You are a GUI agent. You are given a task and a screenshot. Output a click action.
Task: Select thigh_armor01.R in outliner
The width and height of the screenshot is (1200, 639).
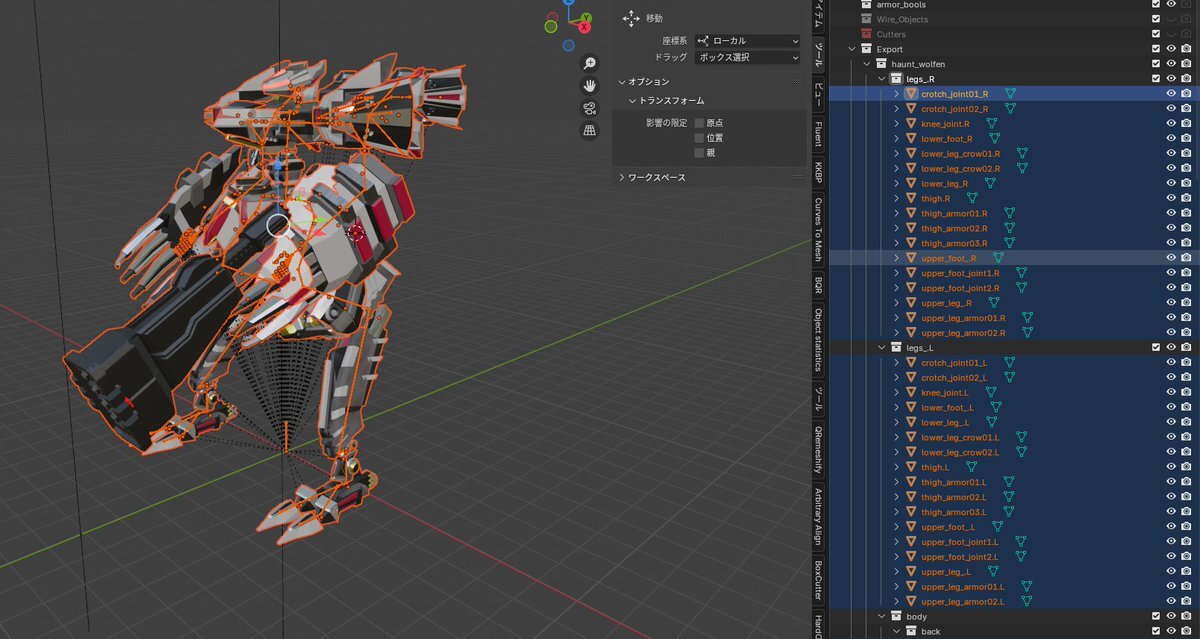click(954, 213)
